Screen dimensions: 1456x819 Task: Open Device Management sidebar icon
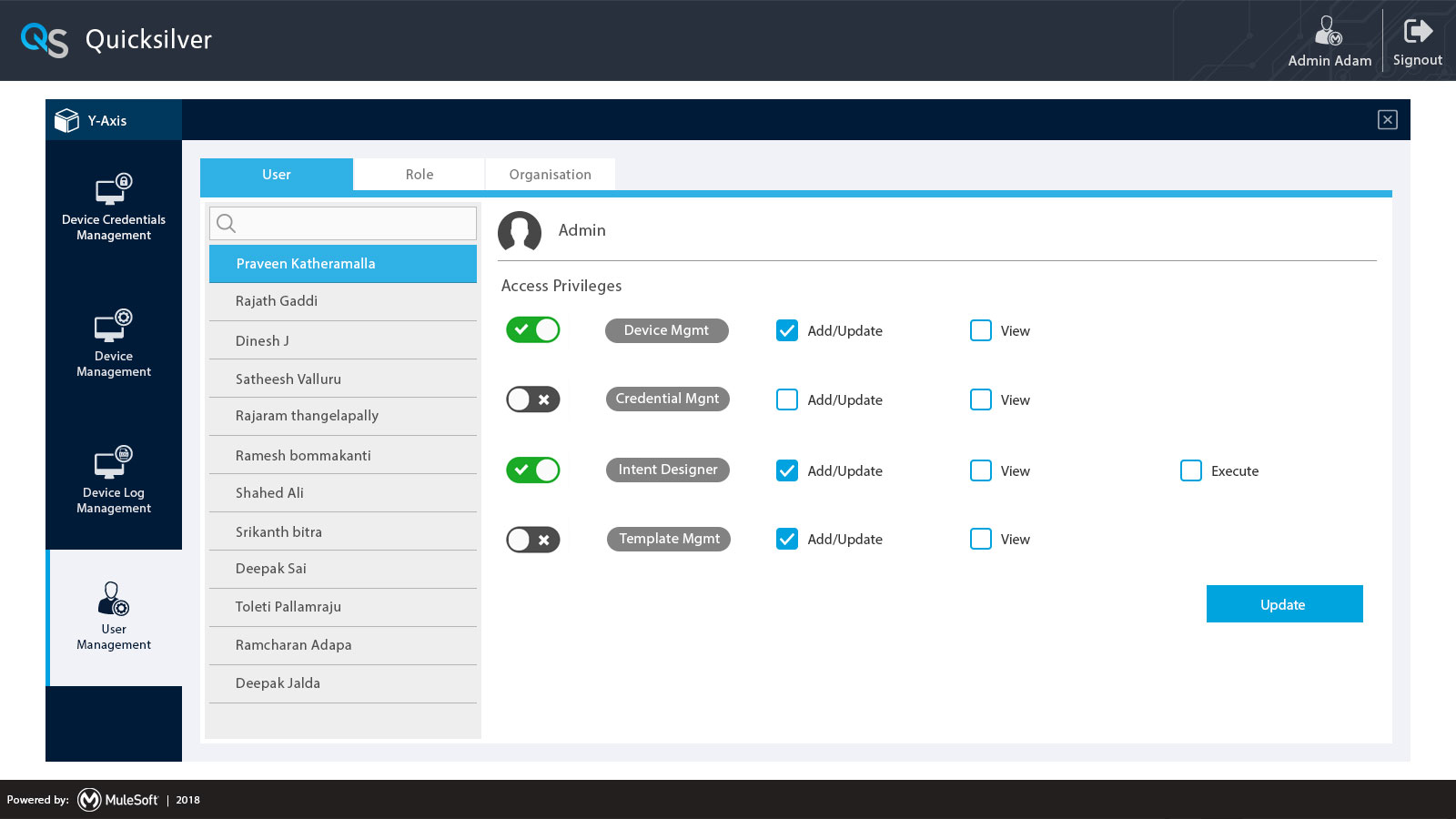[114, 326]
